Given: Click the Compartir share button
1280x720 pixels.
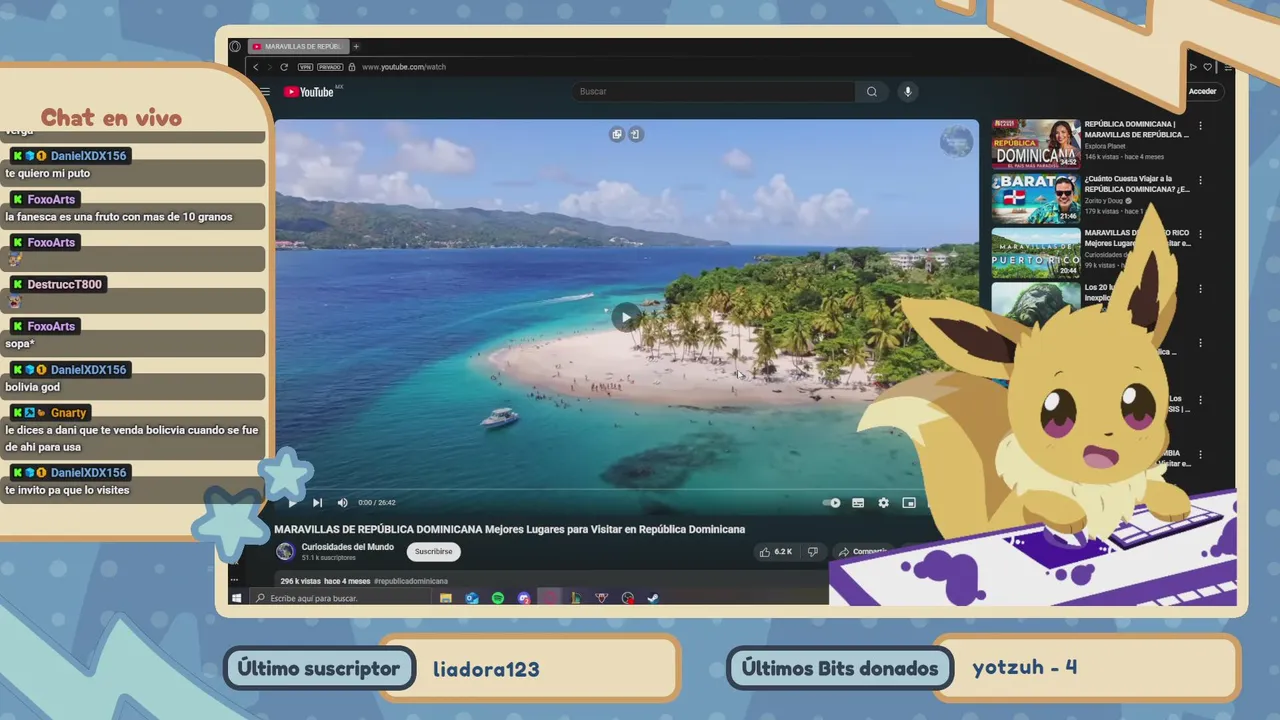Looking at the screenshot, I should [863, 552].
